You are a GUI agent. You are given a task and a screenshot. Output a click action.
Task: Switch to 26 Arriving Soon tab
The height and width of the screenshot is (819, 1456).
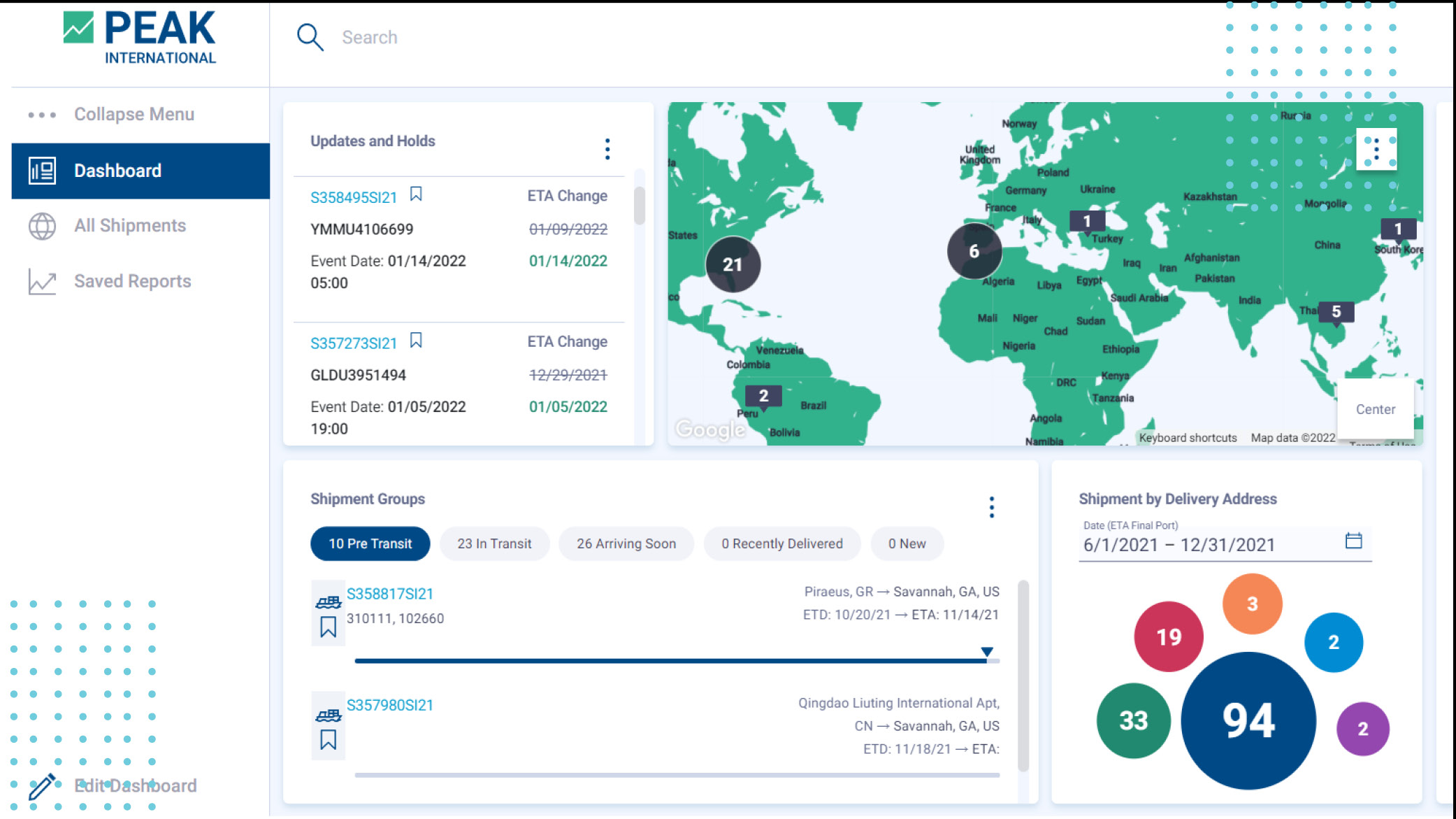(626, 543)
